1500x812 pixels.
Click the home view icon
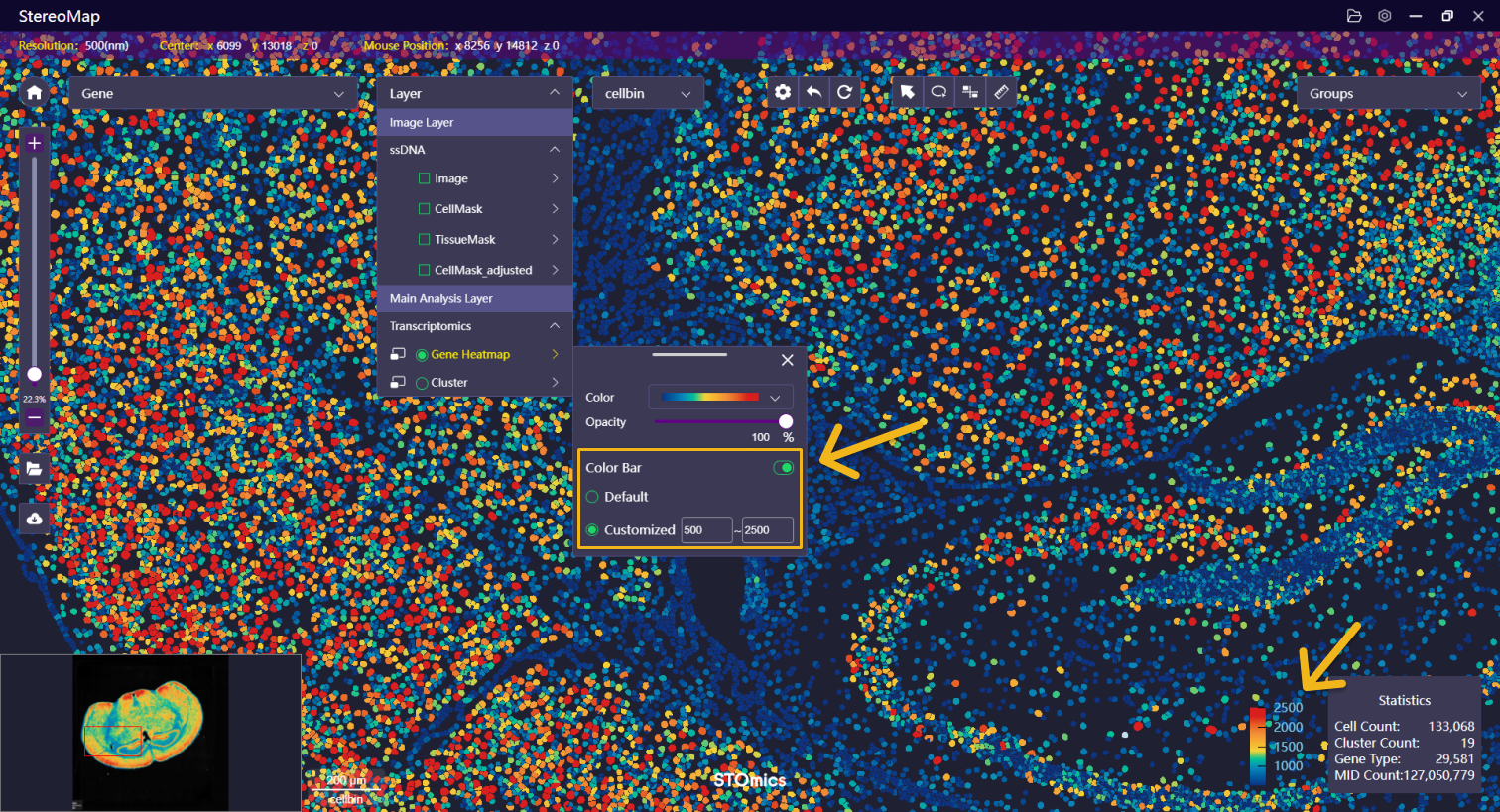tap(35, 93)
